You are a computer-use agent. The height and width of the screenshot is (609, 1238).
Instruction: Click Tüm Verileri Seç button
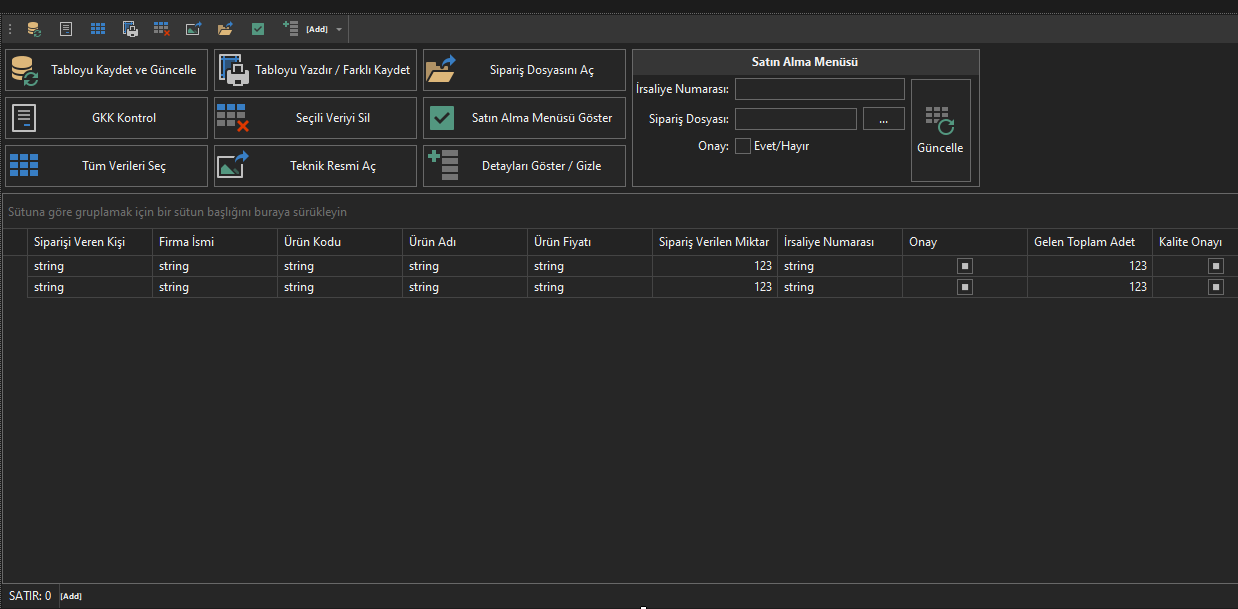107,166
